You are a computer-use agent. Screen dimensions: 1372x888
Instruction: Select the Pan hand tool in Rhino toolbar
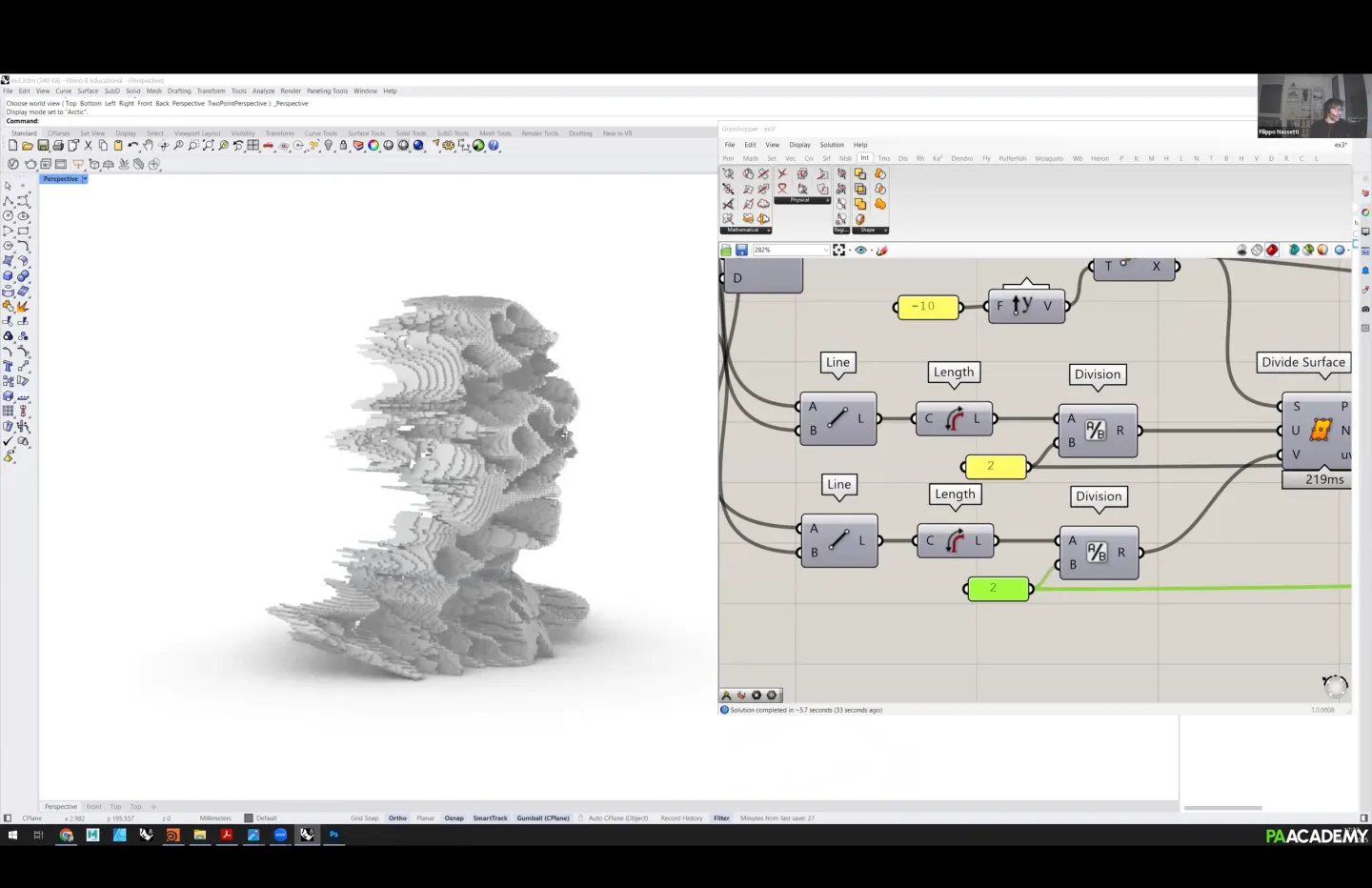(x=149, y=146)
